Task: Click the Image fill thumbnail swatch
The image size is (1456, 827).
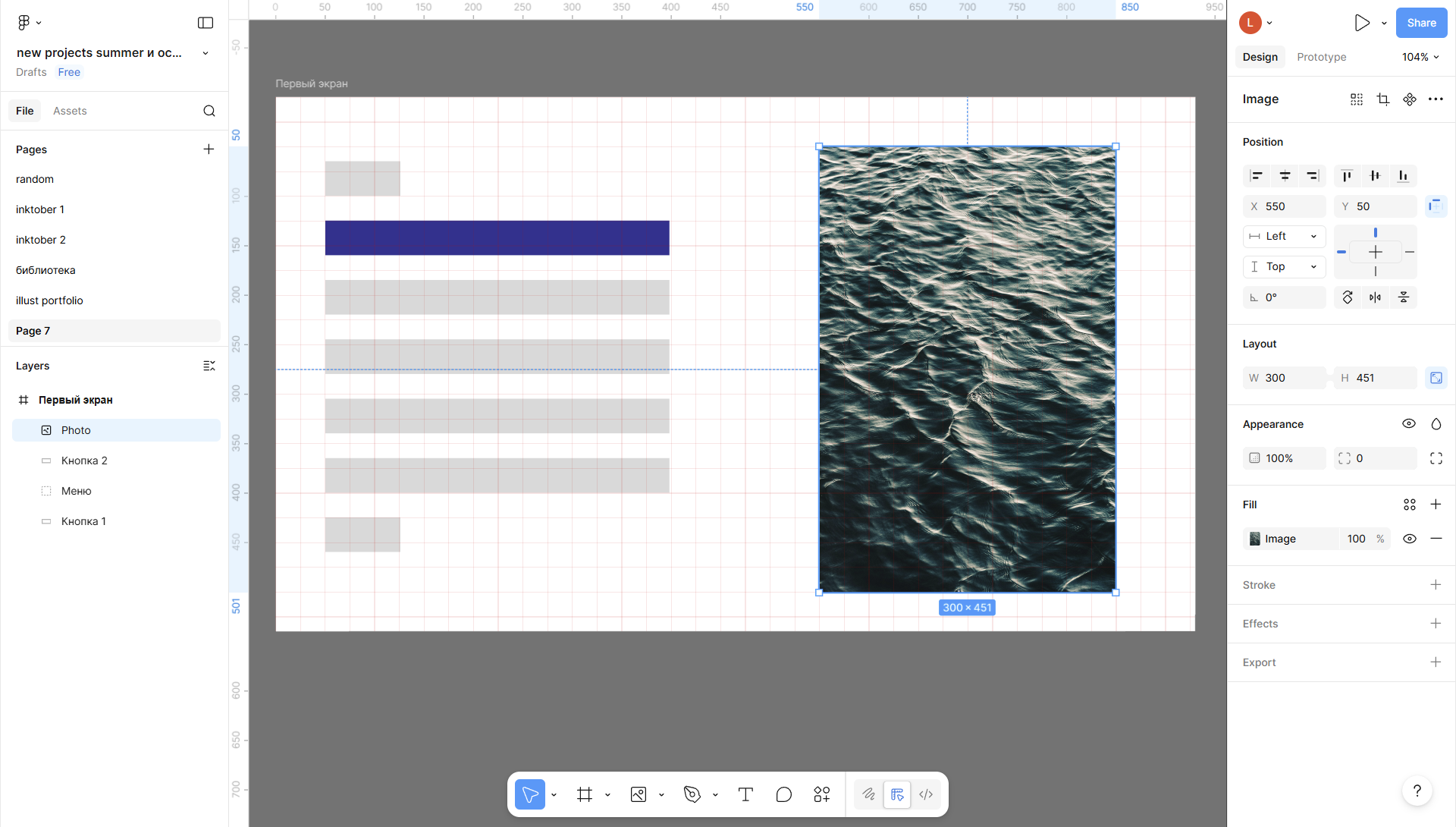Action: click(1255, 539)
